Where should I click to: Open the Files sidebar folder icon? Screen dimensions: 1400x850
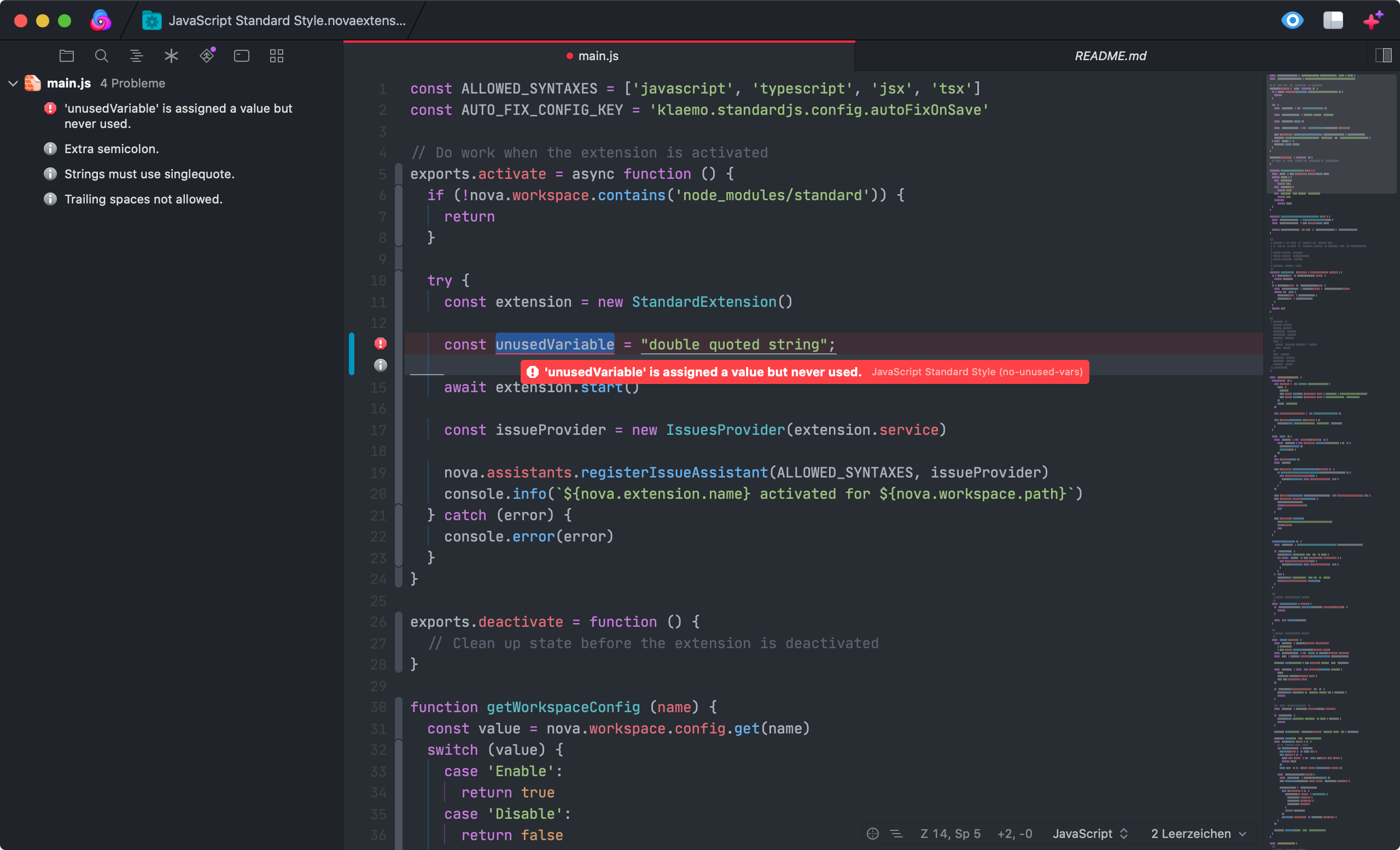pos(67,56)
